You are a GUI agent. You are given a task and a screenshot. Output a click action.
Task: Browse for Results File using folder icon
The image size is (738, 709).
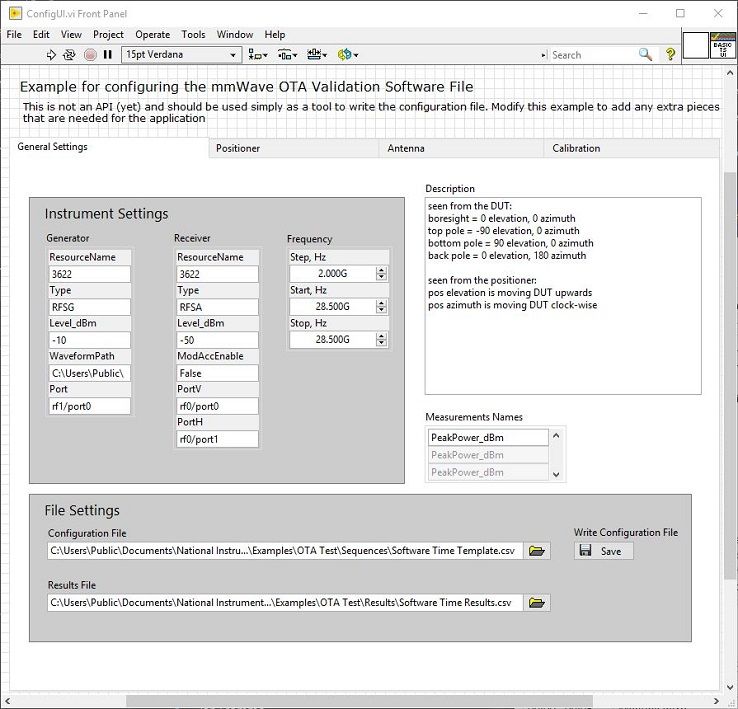[537, 603]
